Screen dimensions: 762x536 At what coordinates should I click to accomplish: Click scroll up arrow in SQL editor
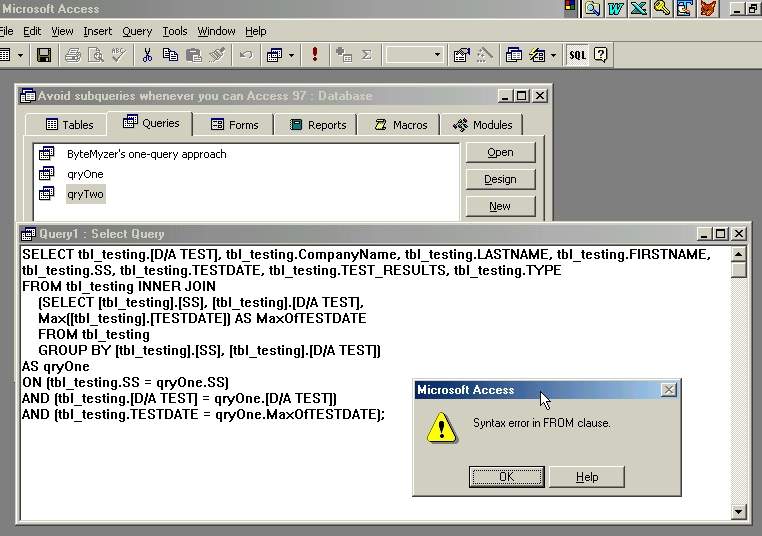(738, 254)
